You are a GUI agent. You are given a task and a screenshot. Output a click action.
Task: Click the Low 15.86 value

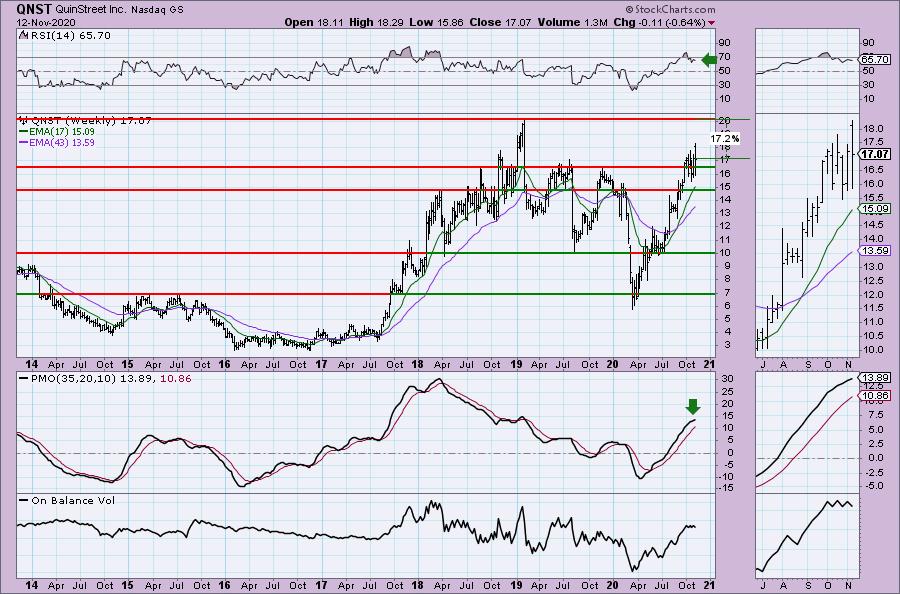[436, 22]
